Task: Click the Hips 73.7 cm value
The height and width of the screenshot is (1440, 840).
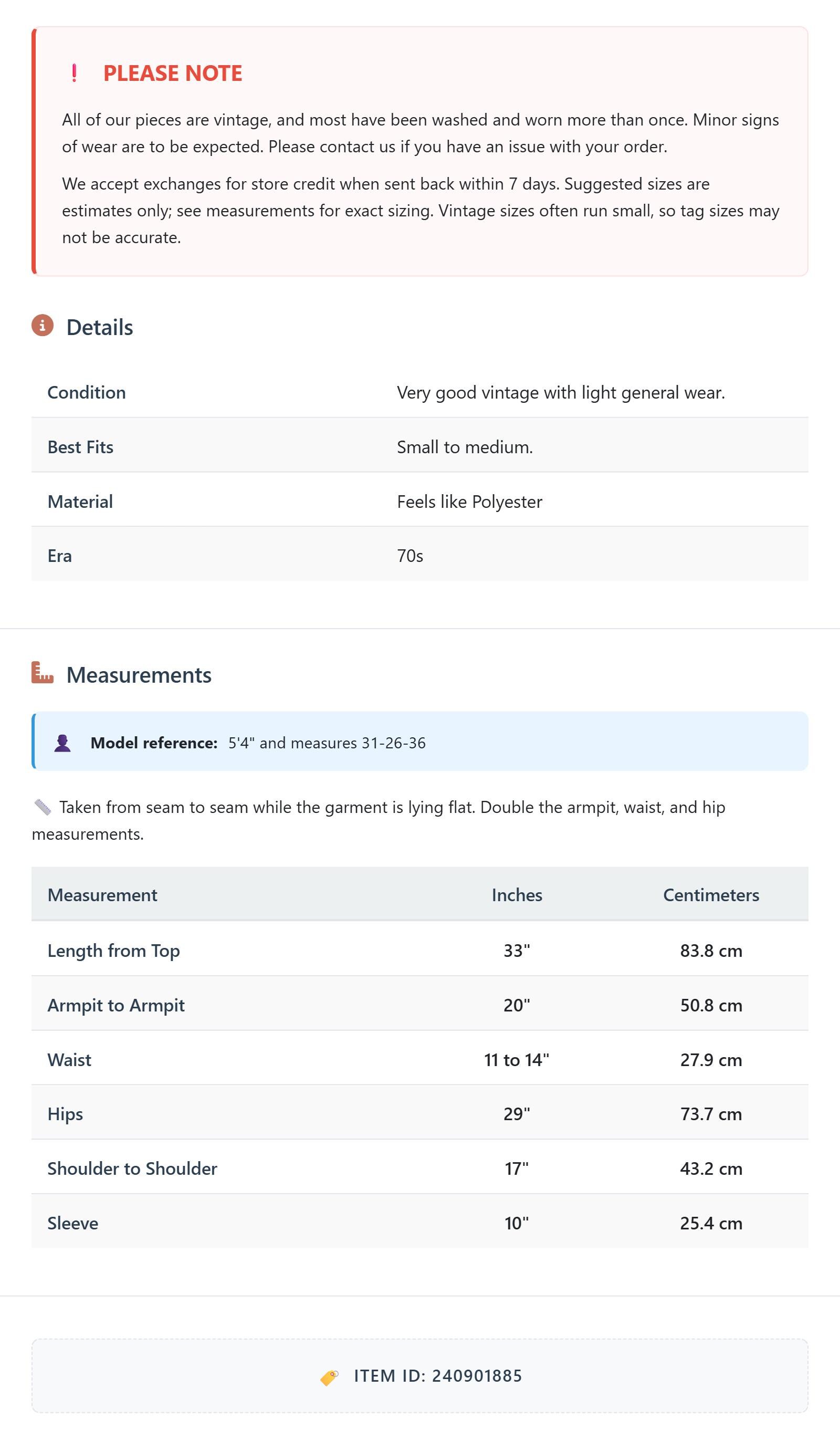Action: tap(711, 1114)
